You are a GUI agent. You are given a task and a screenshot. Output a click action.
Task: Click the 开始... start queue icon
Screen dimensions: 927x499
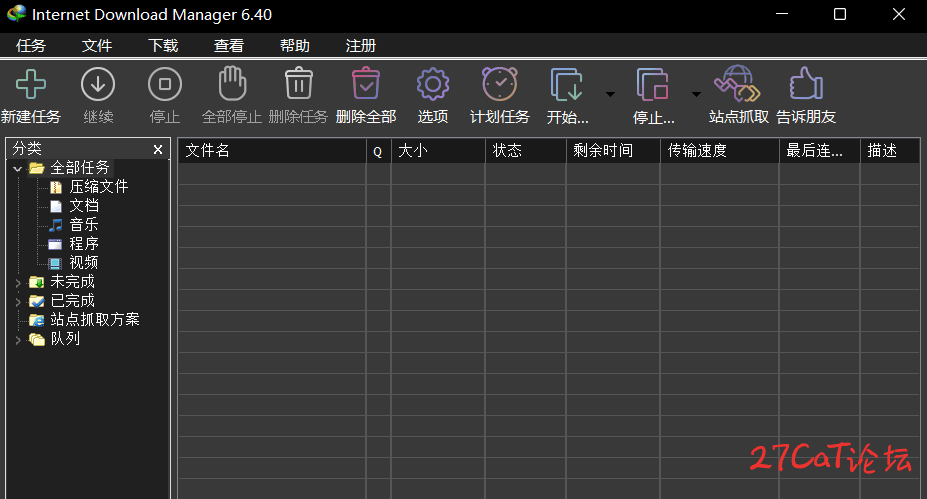tap(567, 85)
